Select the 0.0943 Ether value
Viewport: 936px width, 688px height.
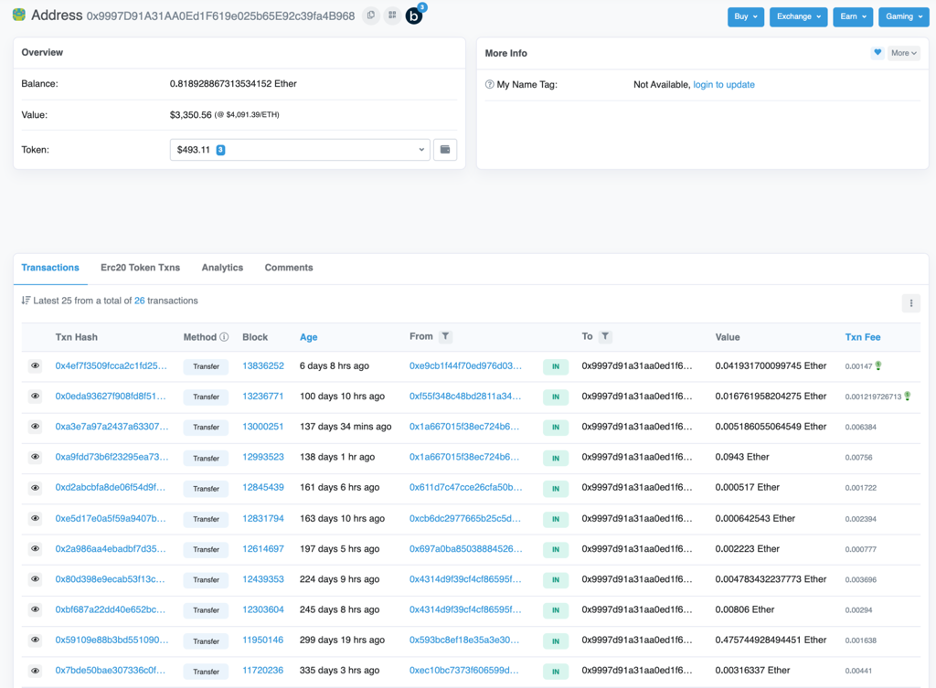coord(742,457)
